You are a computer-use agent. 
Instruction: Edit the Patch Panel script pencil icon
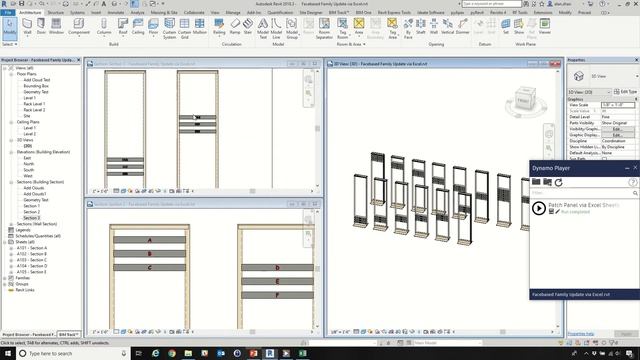tap(558, 212)
